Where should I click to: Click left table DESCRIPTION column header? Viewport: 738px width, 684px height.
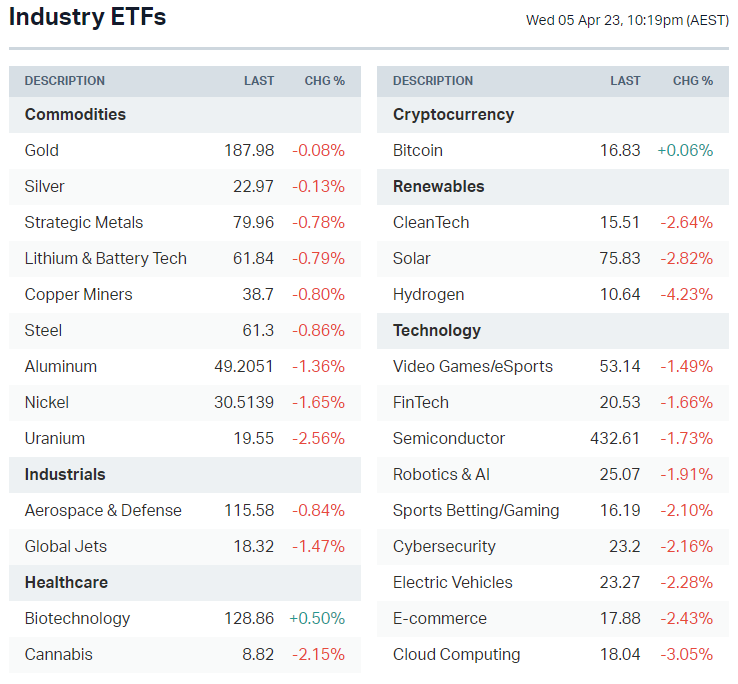coord(65,81)
